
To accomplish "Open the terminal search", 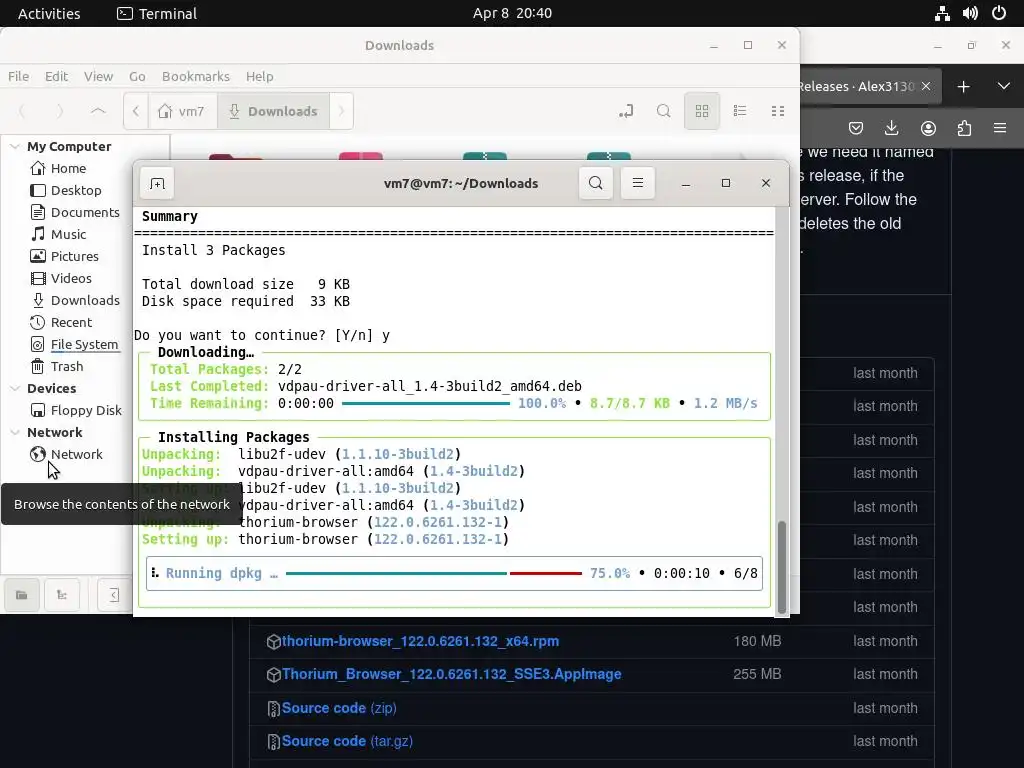I will pos(596,184).
